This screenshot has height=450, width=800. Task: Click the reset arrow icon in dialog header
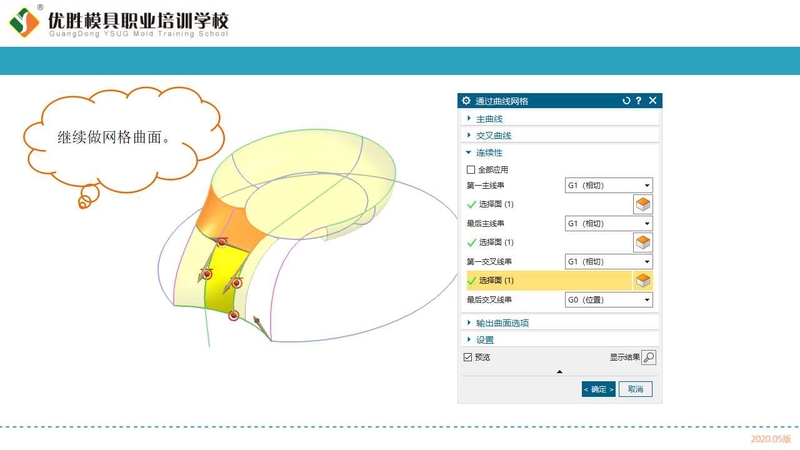point(626,101)
